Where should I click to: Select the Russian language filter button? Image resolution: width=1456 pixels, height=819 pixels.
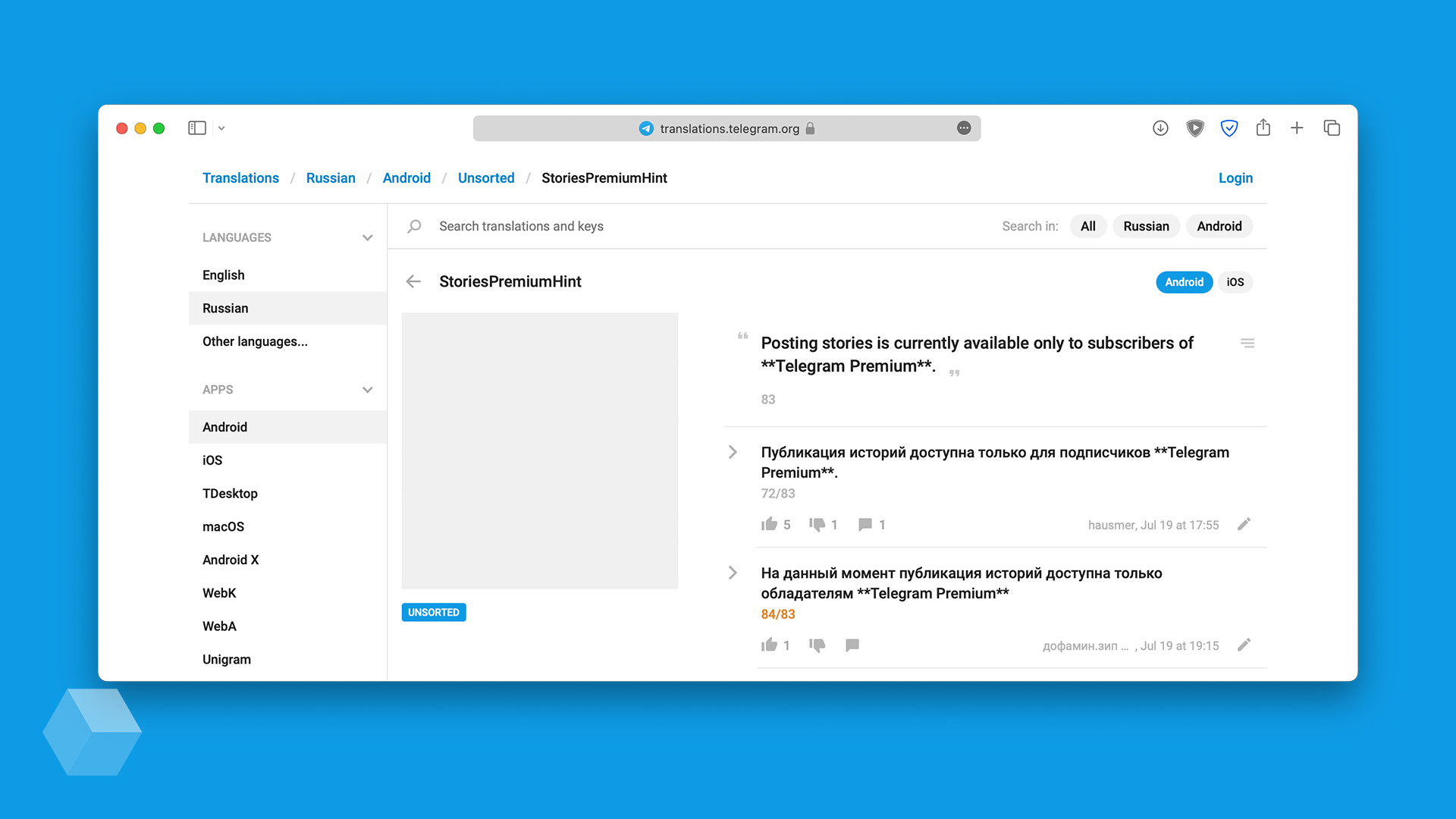1145,226
